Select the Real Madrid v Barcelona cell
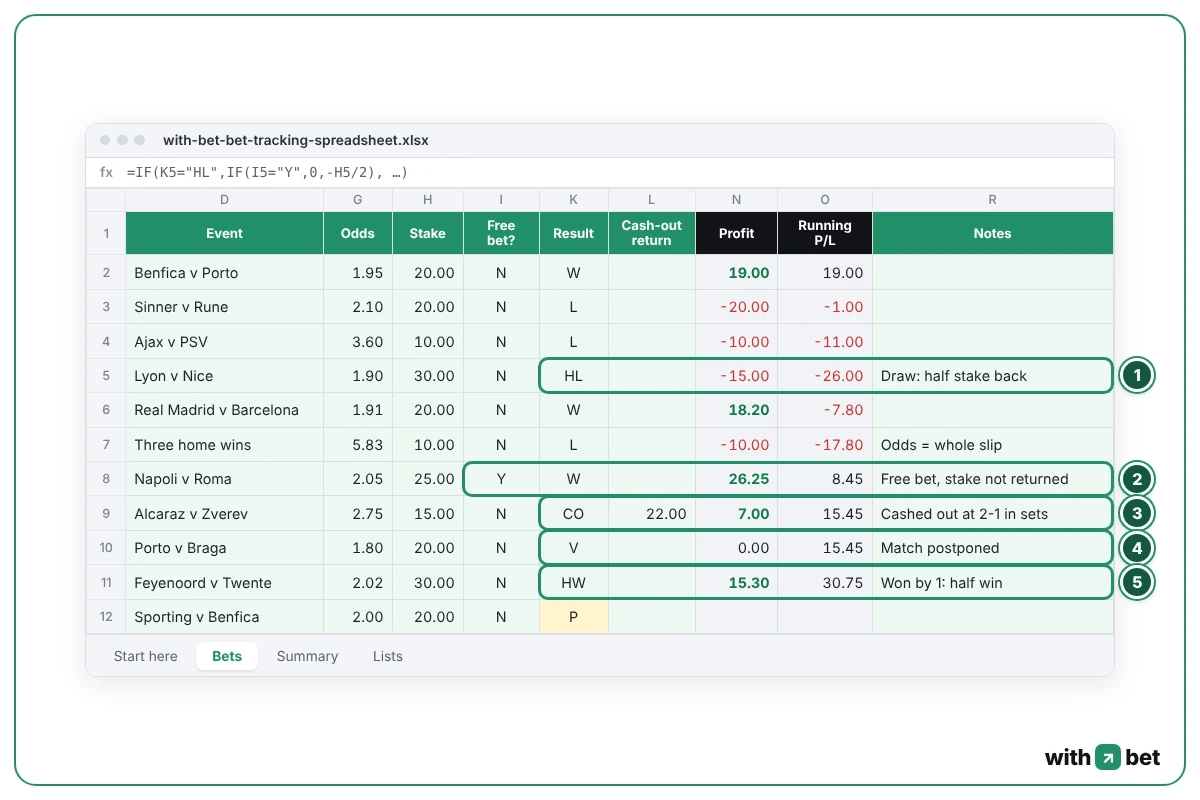Screen dimensions: 1200x800 (x=224, y=410)
